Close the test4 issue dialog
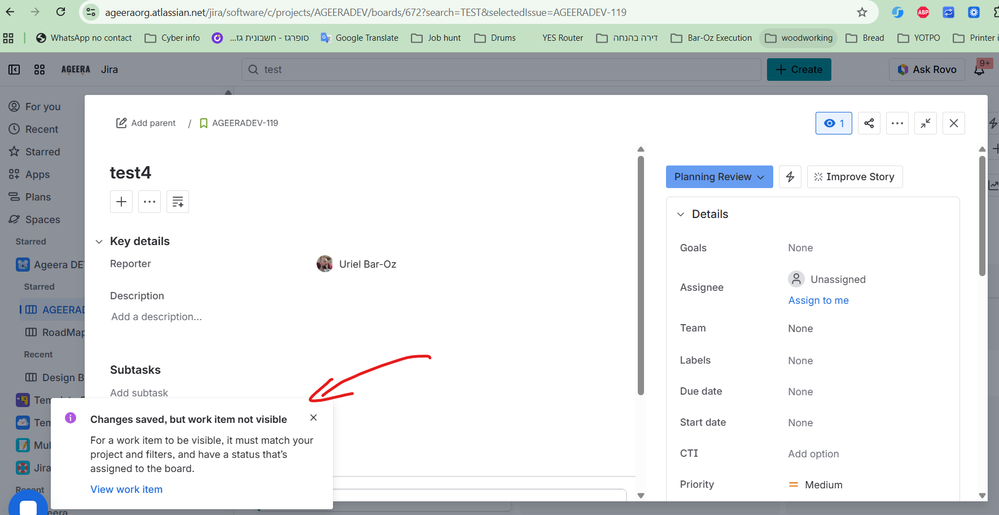This screenshot has width=999, height=515. click(x=954, y=124)
